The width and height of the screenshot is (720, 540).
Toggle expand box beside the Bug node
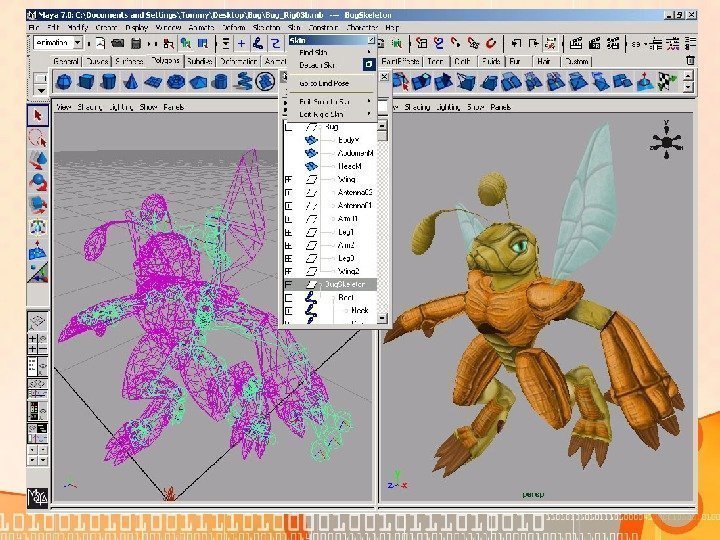coord(288,128)
